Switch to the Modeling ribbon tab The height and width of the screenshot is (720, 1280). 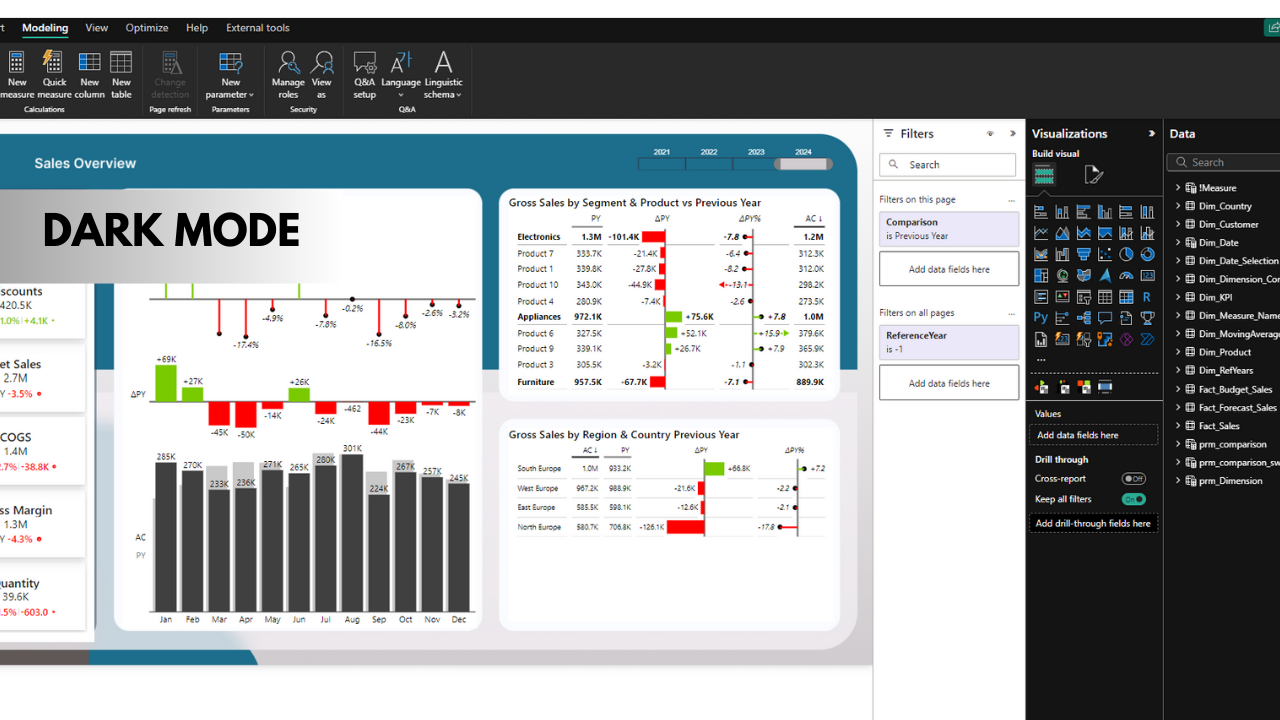[45, 28]
